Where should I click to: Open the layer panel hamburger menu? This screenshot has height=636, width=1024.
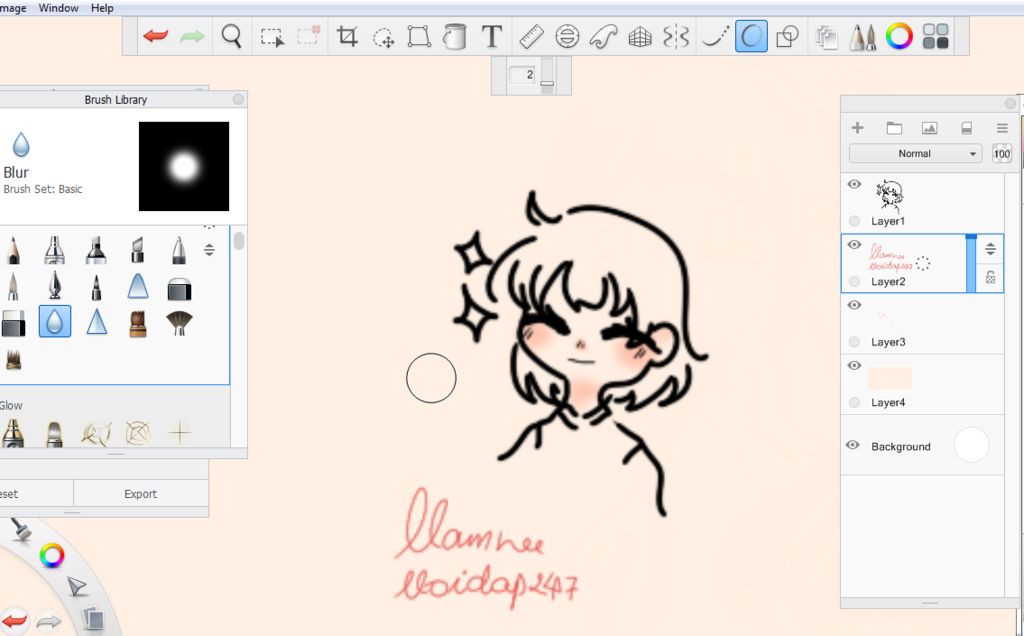coord(1002,128)
